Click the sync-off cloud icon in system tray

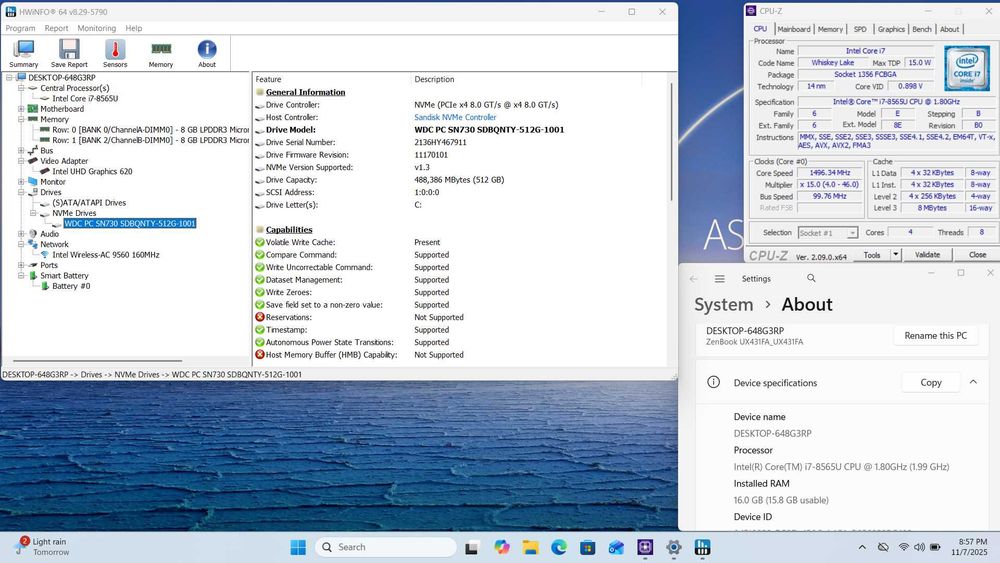(x=883, y=547)
